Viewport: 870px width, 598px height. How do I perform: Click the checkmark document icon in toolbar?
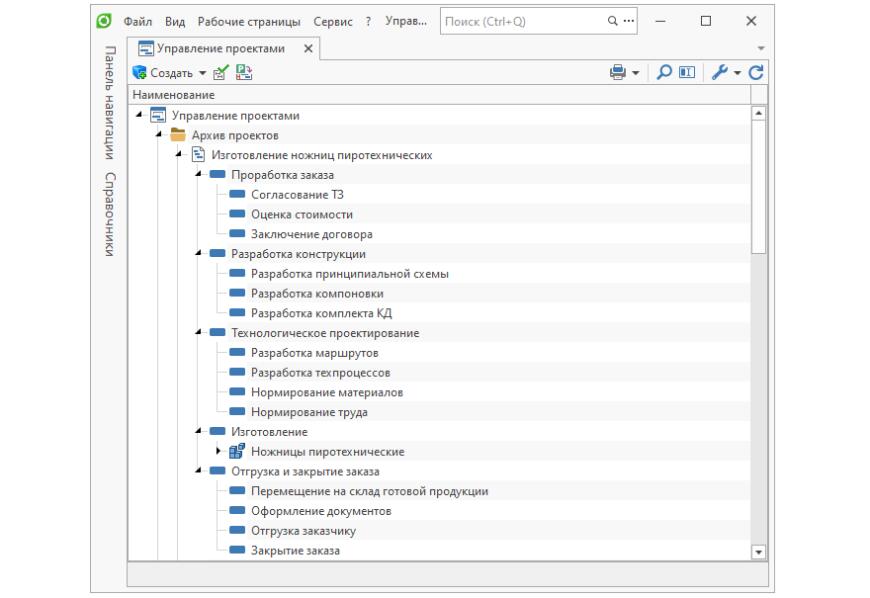(x=221, y=73)
